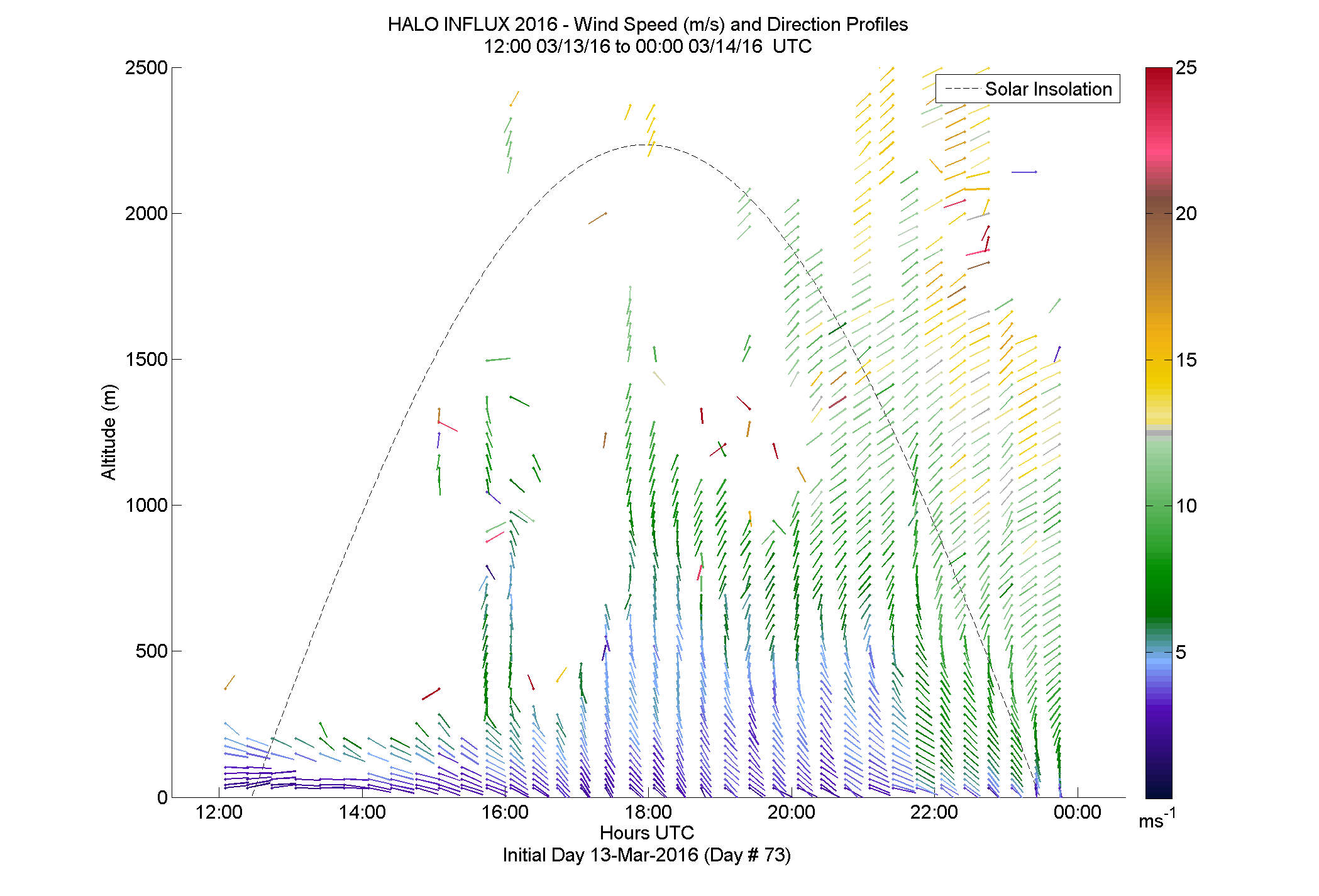Click the 20:00 x-axis tick label
This screenshot has height=896, width=1319.
(791, 812)
